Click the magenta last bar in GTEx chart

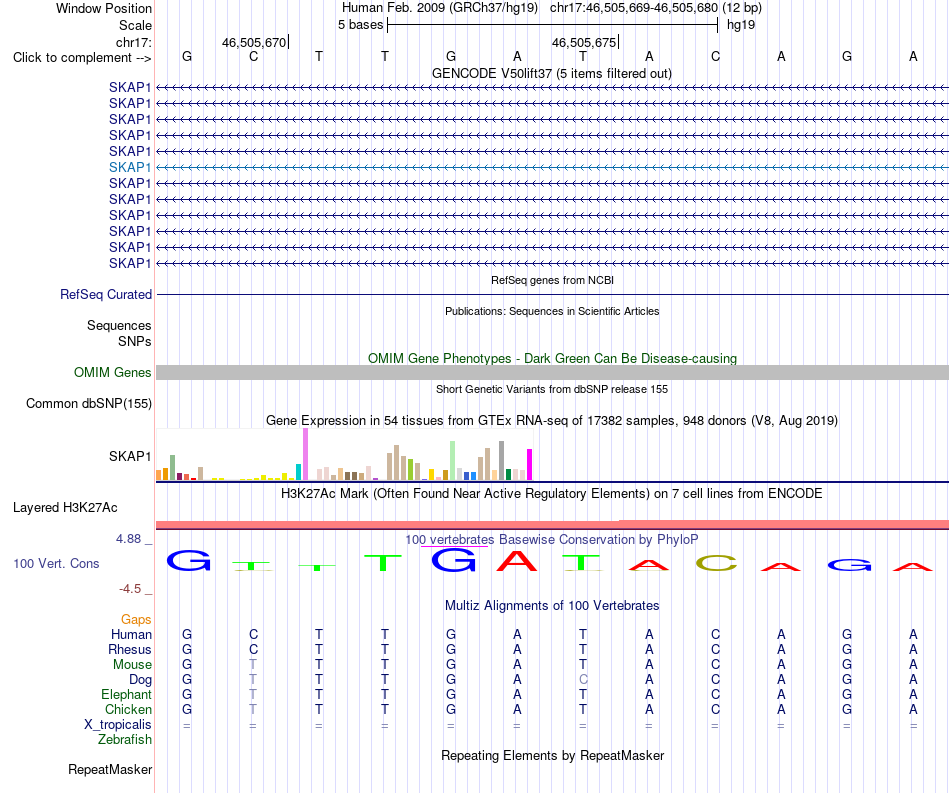530,465
